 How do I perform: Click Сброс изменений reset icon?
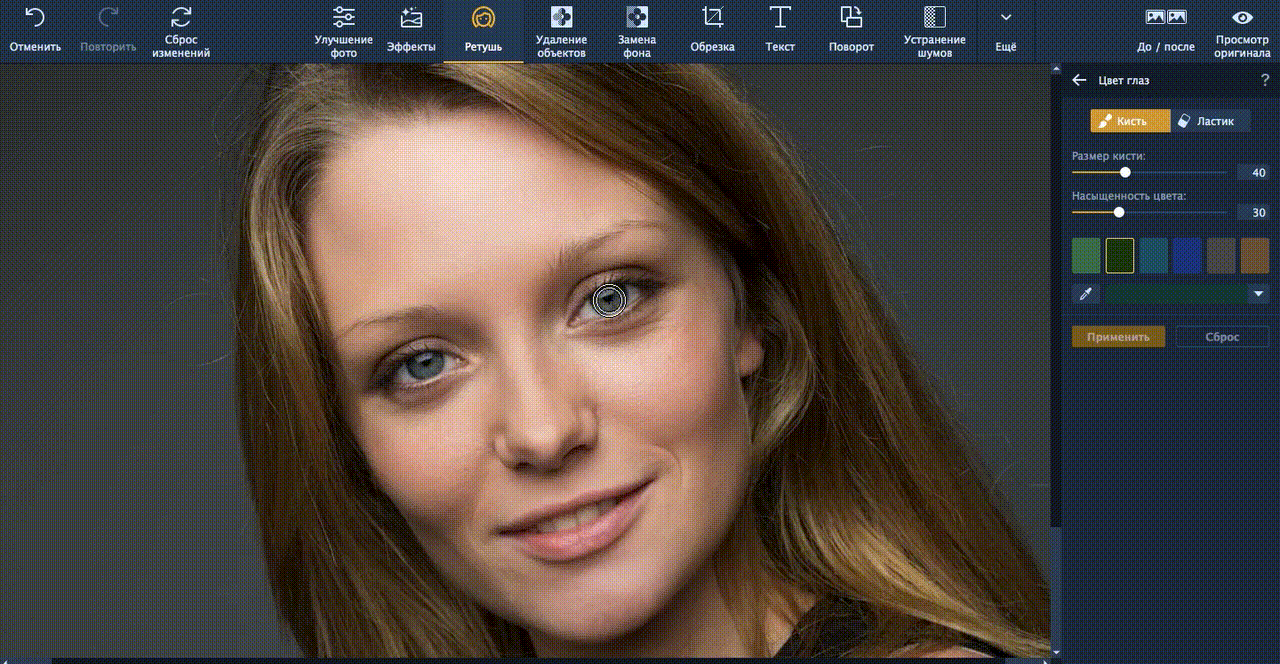[x=181, y=18]
